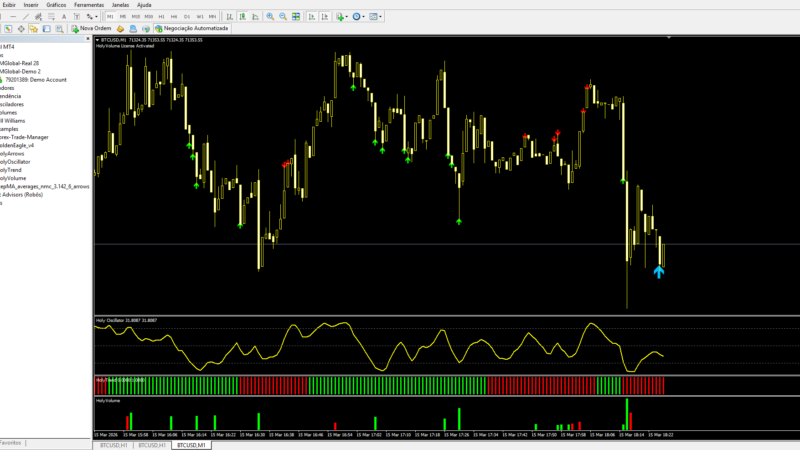Switch to M30 timeframe

tap(148, 16)
